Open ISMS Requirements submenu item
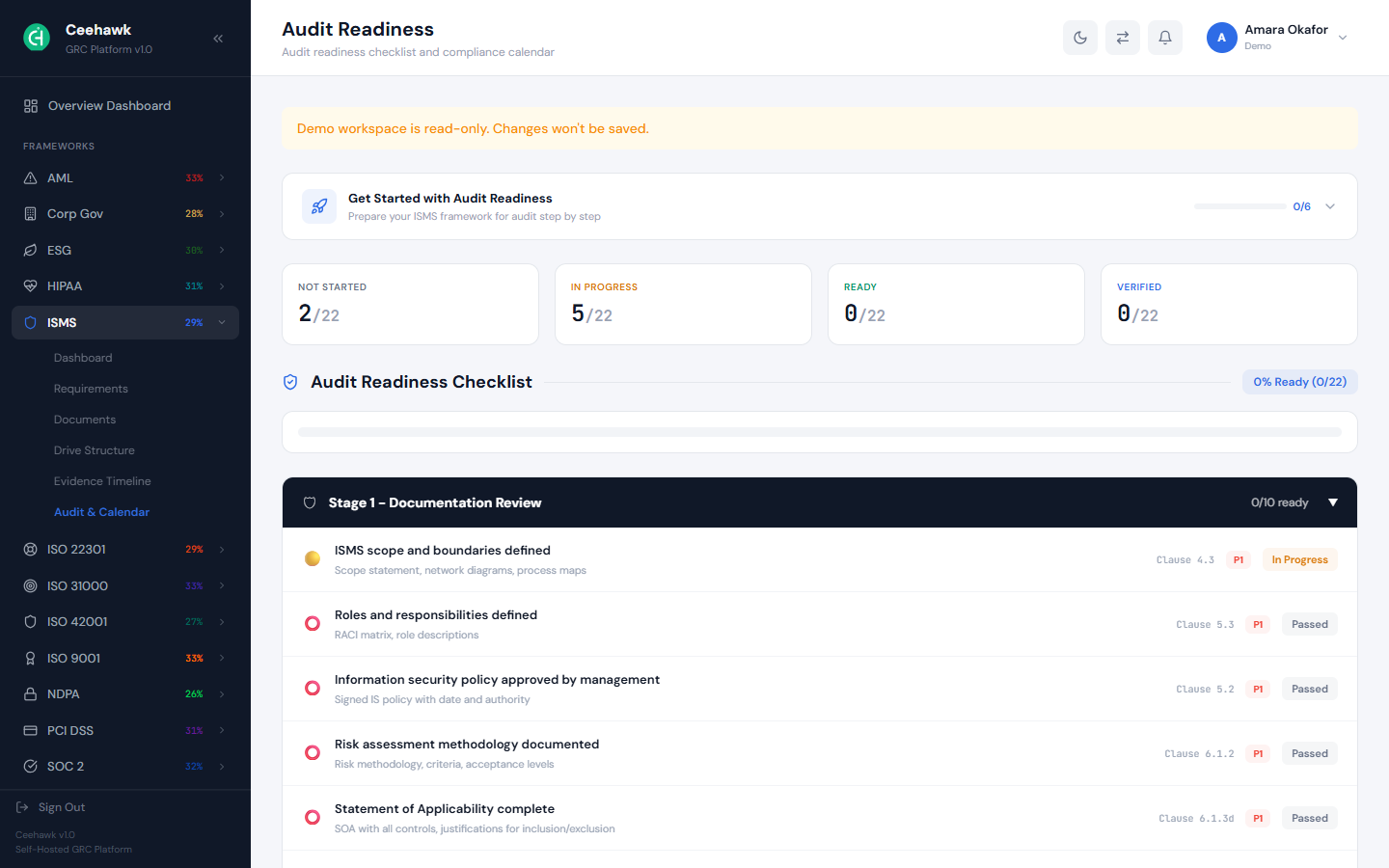Image resolution: width=1389 pixels, height=868 pixels. [91, 389]
